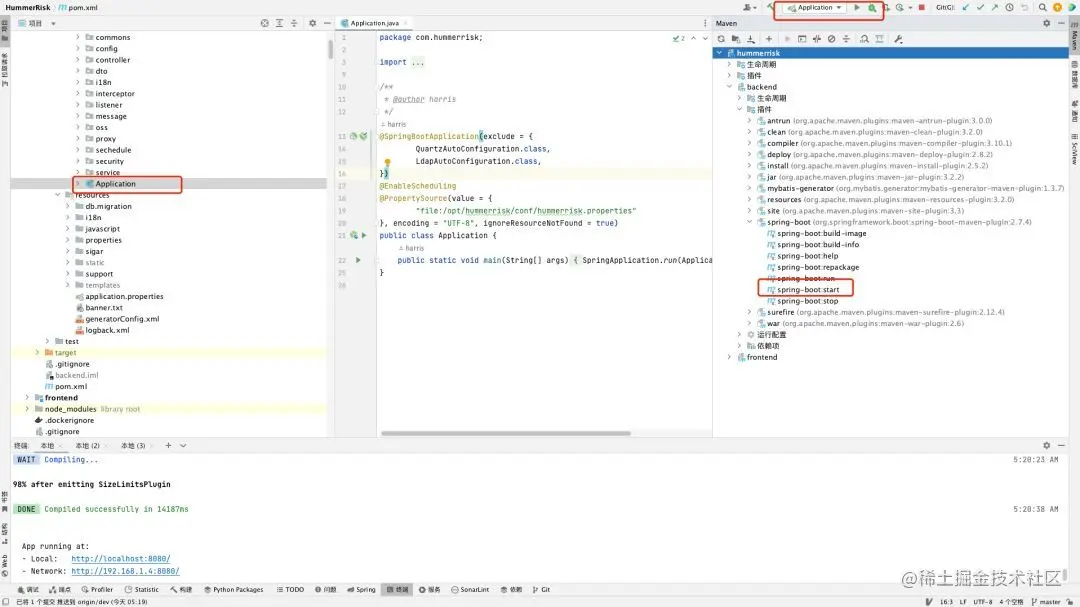Viewport: 1080px width, 607px height.
Task: Run the Application configuration with green play
Action: (x=857, y=8)
